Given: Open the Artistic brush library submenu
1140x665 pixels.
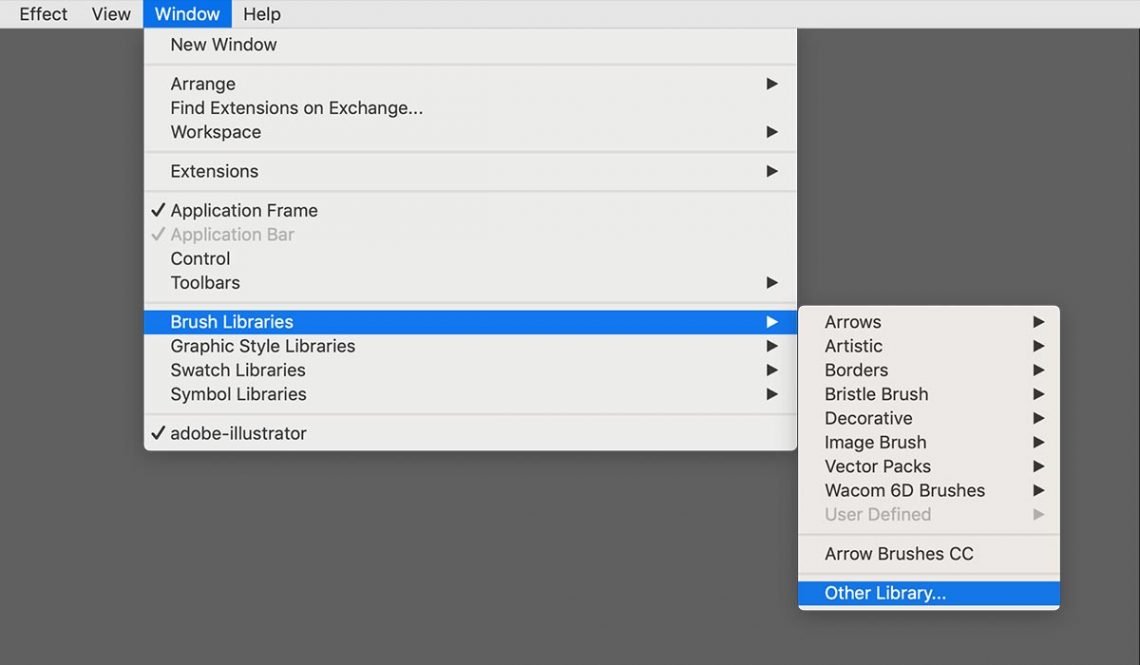Looking at the screenshot, I should 853,345.
